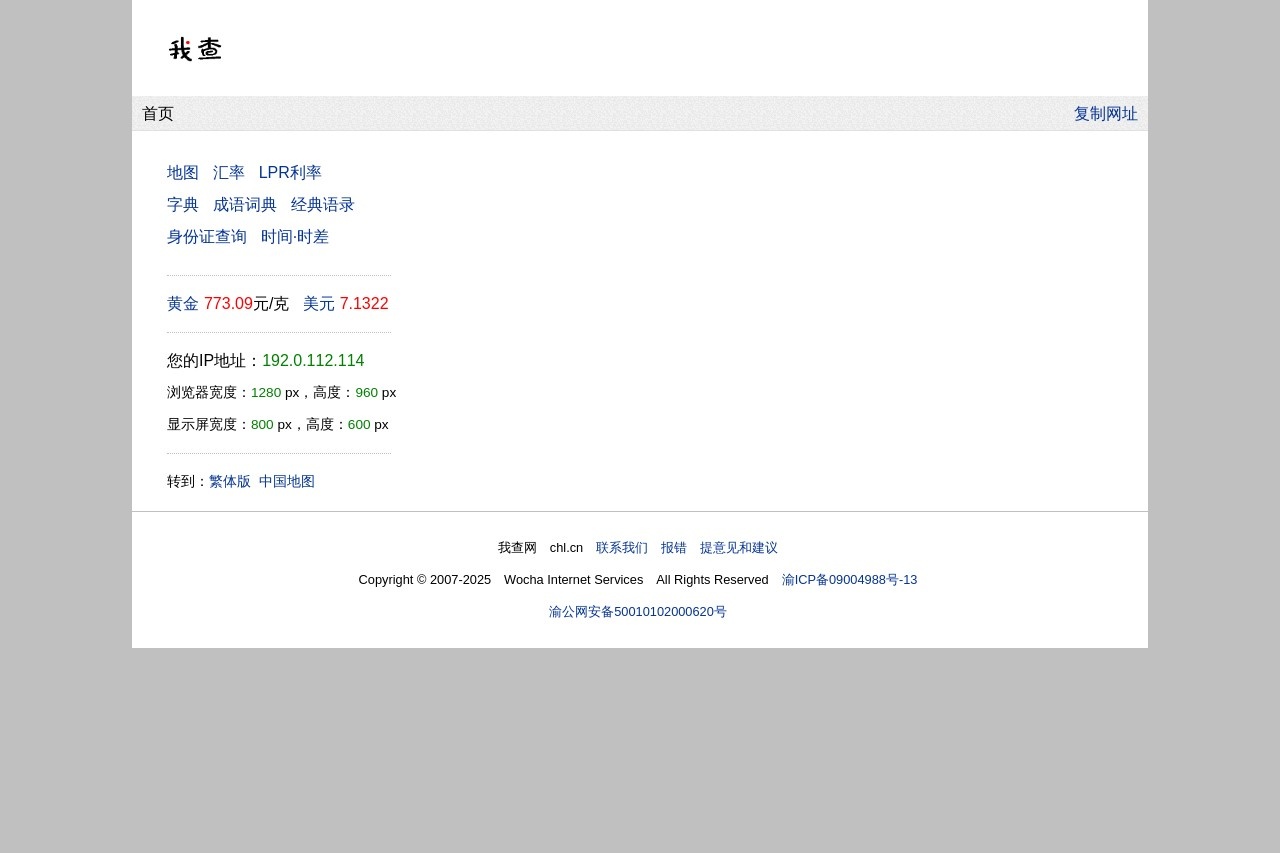Click the 美元 dollar rate link
Viewport: 1280px width, 853px height.
(319, 304)
